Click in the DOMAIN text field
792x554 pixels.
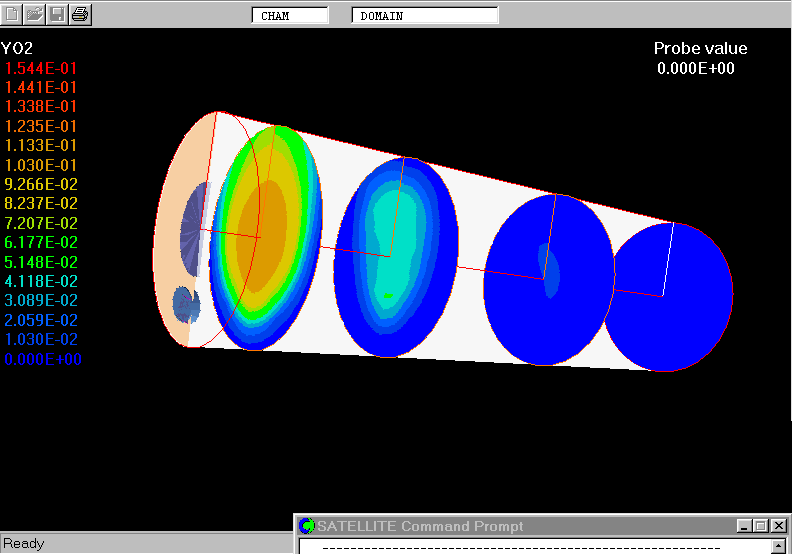point(424,16)
